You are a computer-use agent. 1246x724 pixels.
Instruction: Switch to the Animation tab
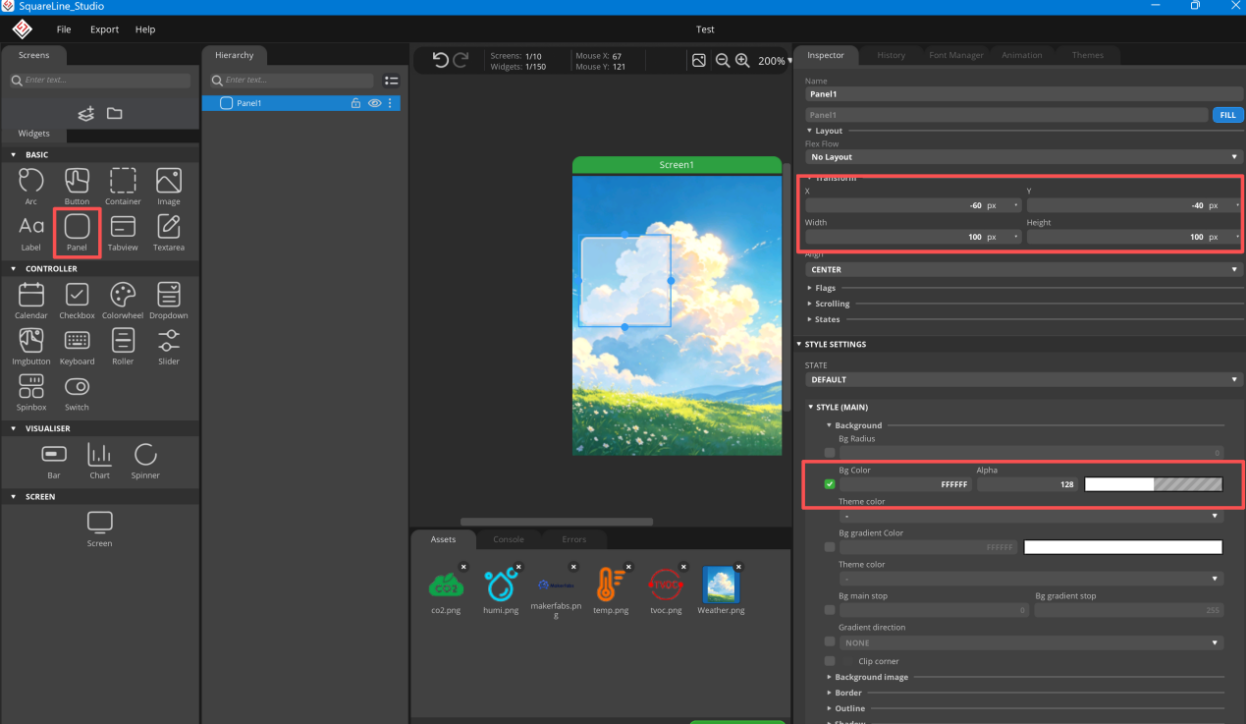pyautogui.click(x=1022, y=55)
